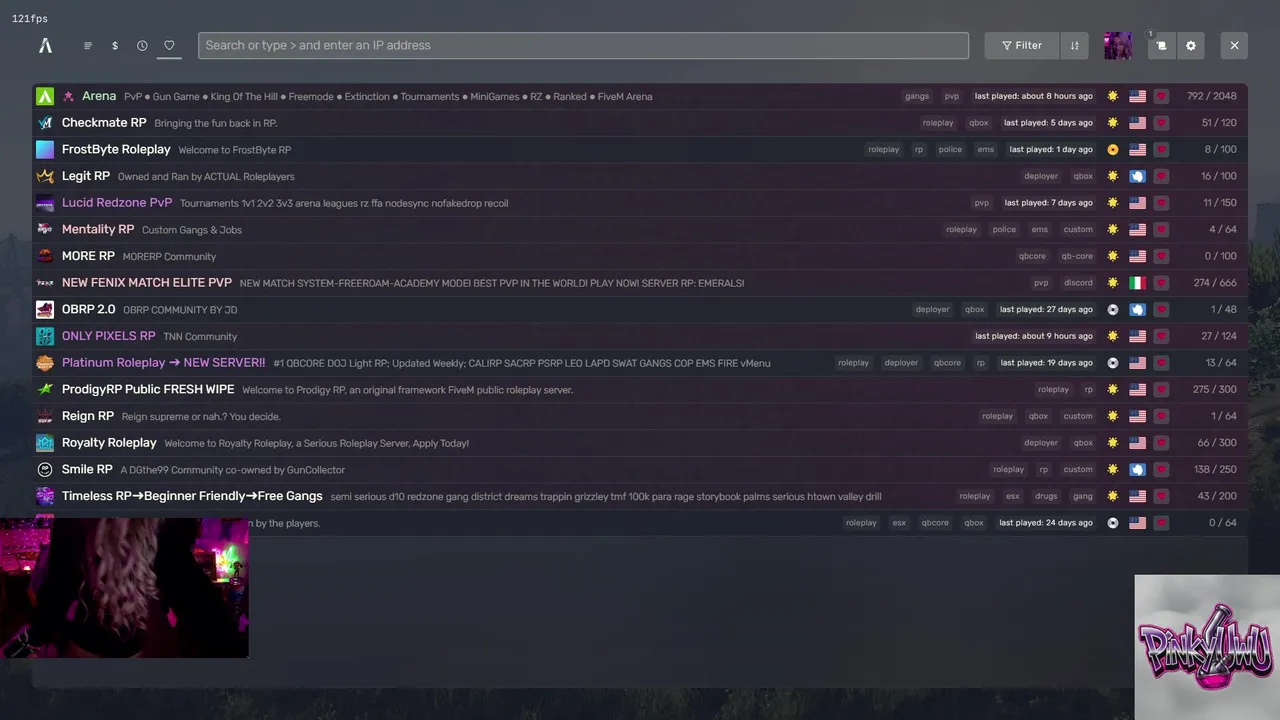Open the settings gear
1280x720 pixels.
click(x=1190, y=45)
